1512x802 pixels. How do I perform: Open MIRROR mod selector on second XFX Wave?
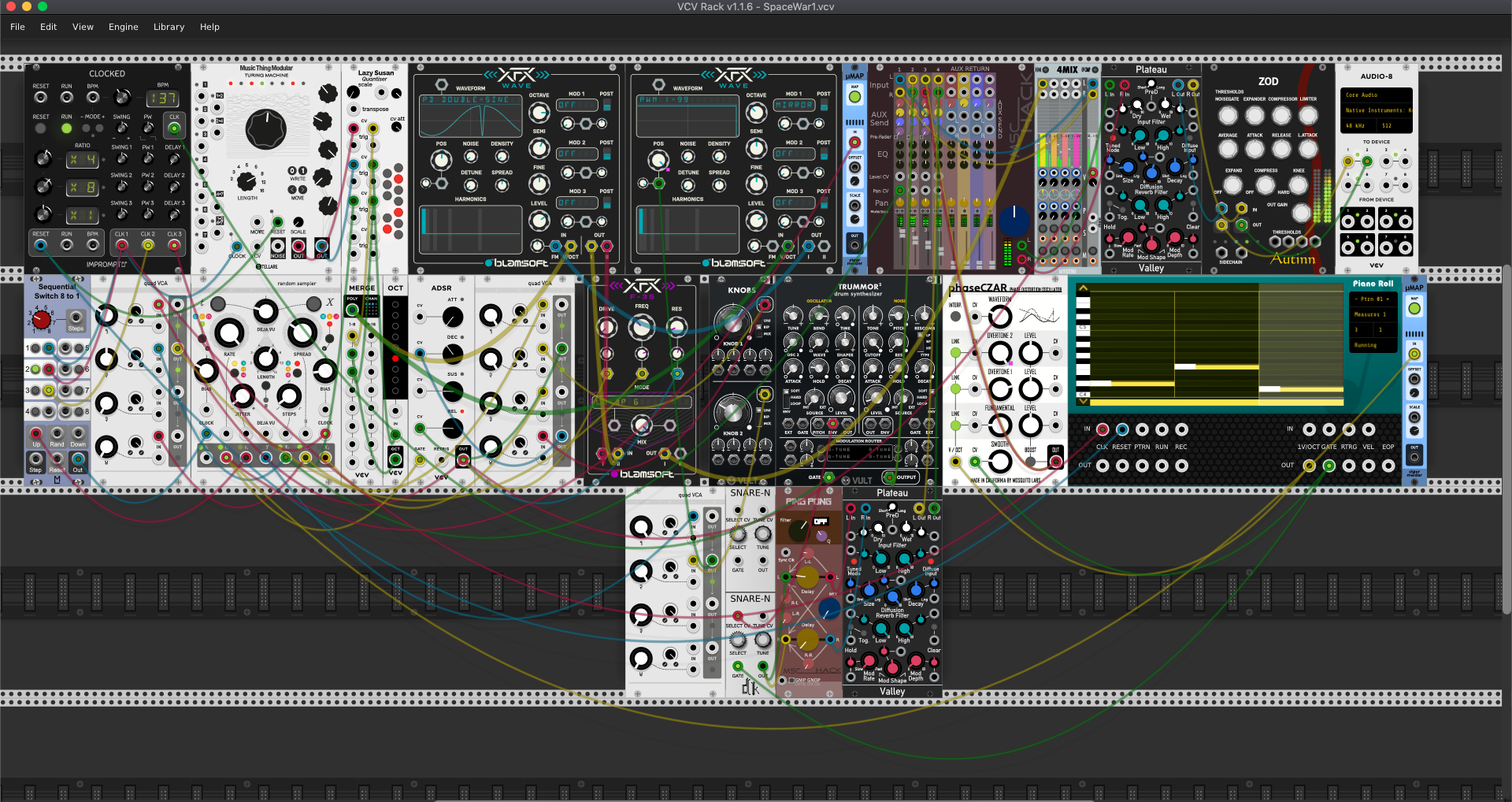[793, 105]
